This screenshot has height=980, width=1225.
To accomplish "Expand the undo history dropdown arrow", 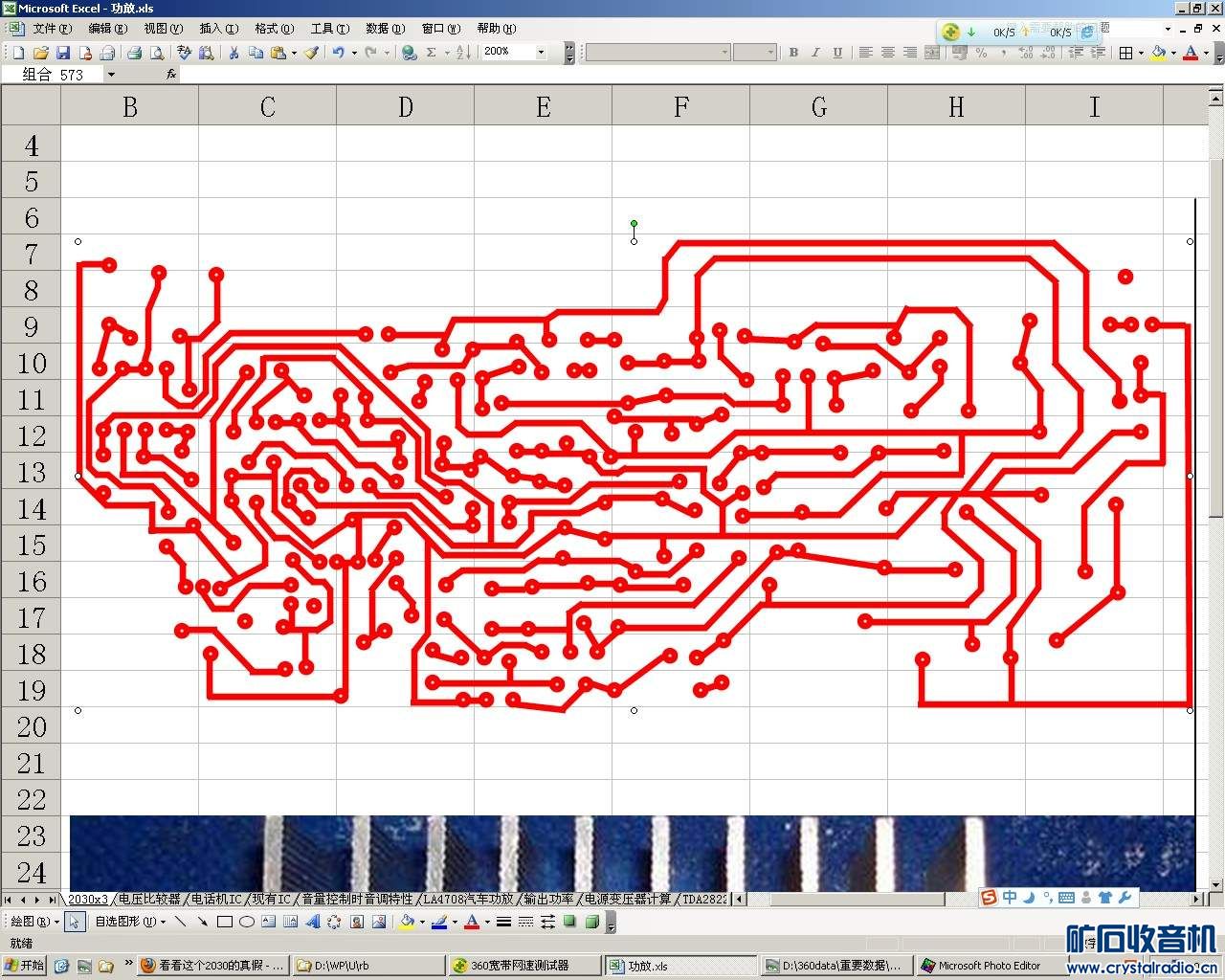I will pyautogui.click(x=353, y=53).
